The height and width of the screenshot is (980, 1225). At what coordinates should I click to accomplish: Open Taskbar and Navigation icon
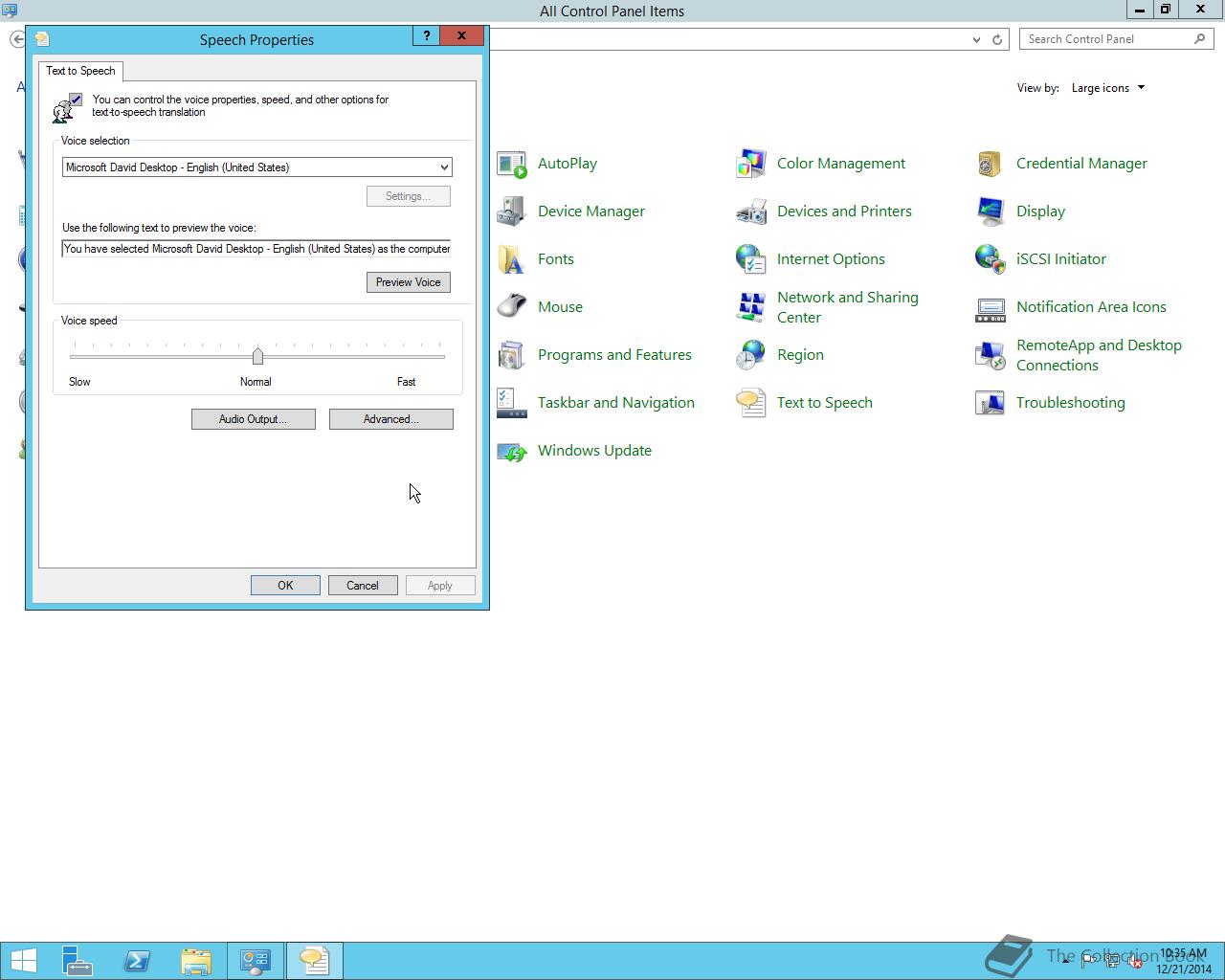point(512,403)
